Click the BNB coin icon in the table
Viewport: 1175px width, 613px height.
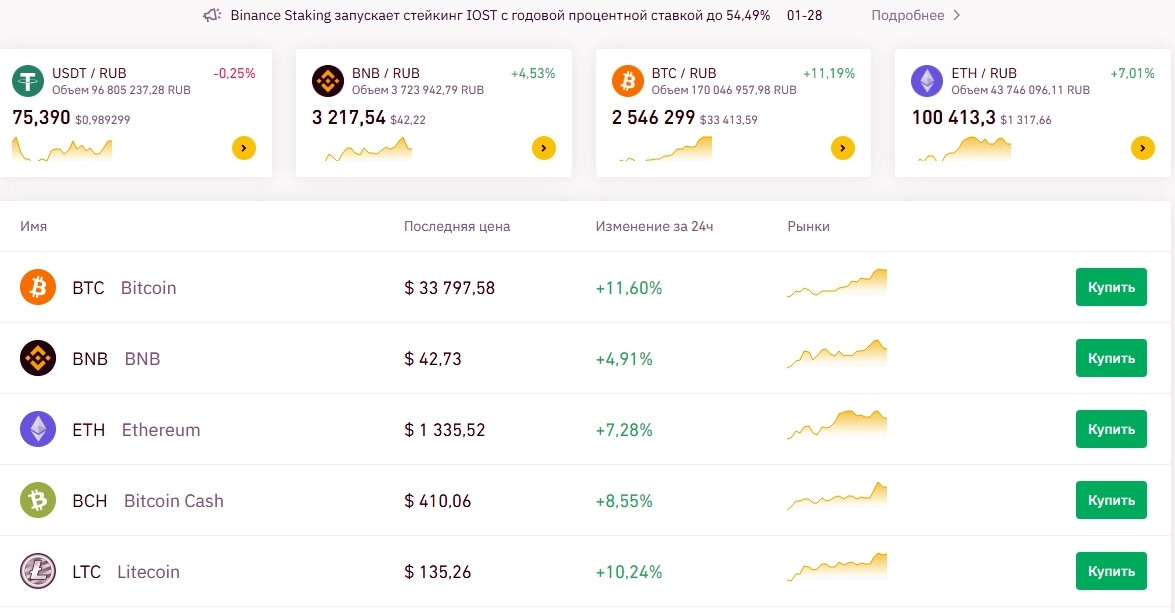pos(38,358)
